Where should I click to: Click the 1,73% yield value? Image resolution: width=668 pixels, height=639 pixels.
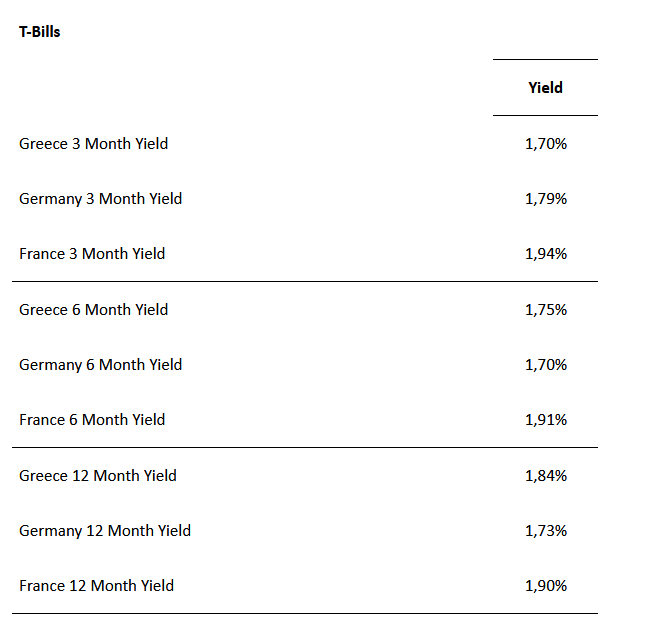(x=545, y=531)
